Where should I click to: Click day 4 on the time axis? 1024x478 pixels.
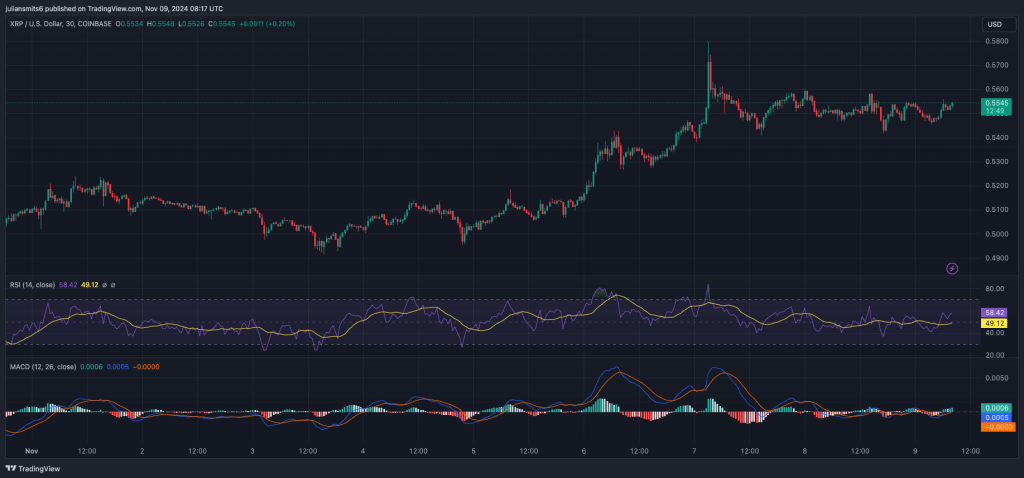click(x=362, y=451)
